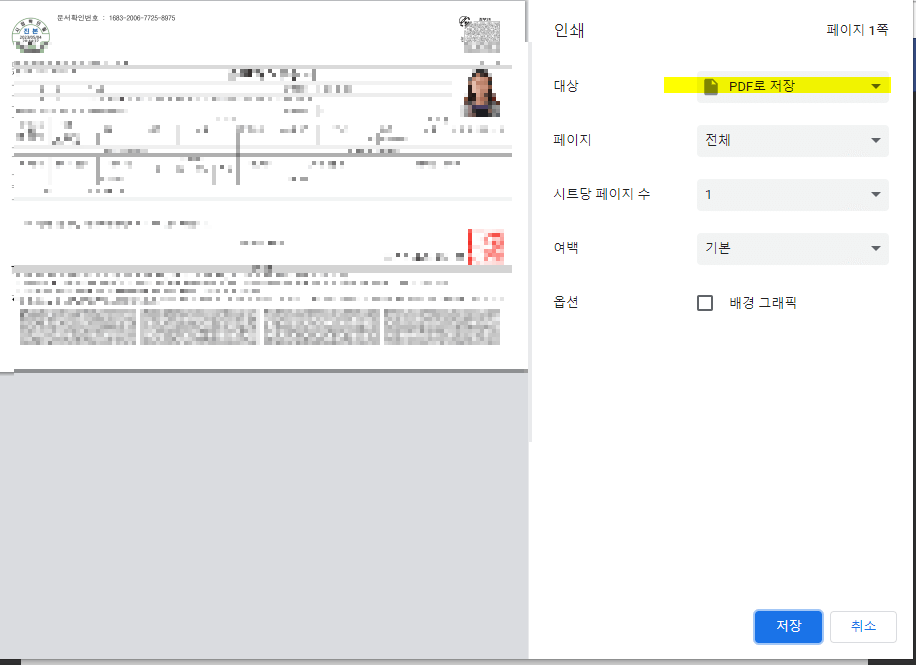The width and height of the screenshot is (916, 665).
Task: Click the blue 저장 save button
Action: pyautogui.click(x=787, y=627)
